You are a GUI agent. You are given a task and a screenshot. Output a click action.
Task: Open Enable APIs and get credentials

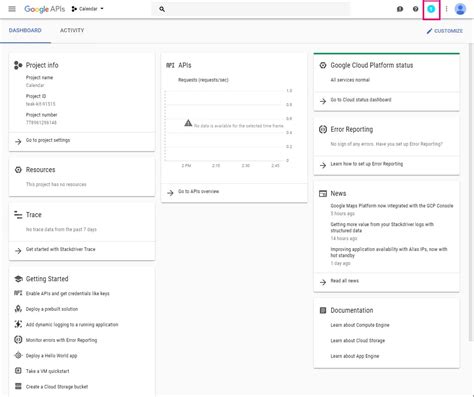[x=67, y=294]
